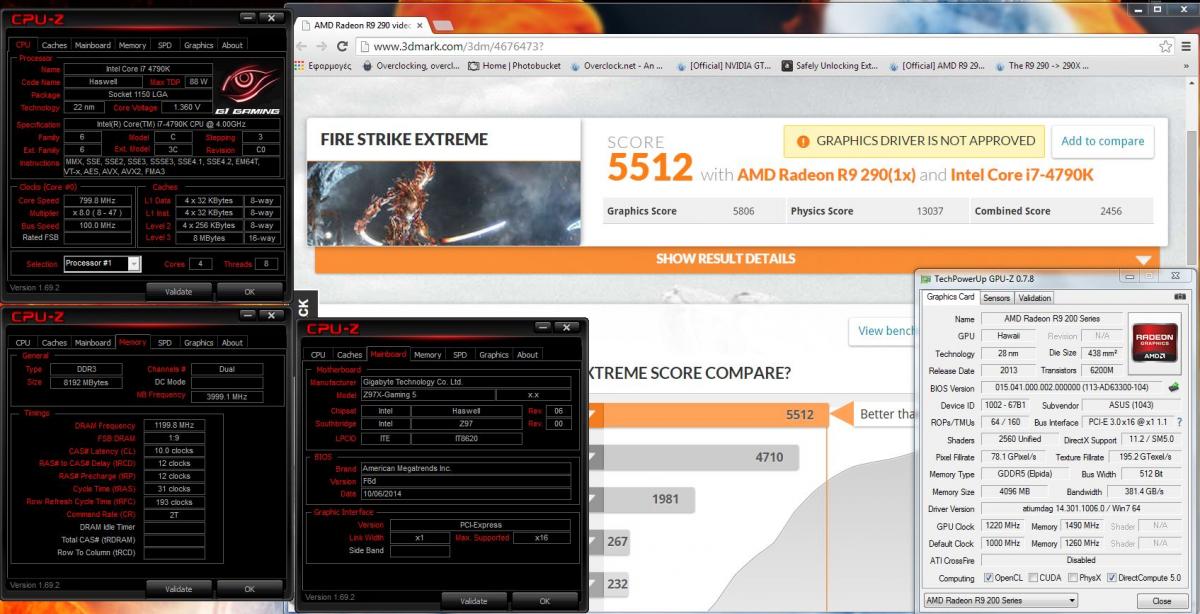Click the Combined Score value 2456

click(x=1111, y=212)
